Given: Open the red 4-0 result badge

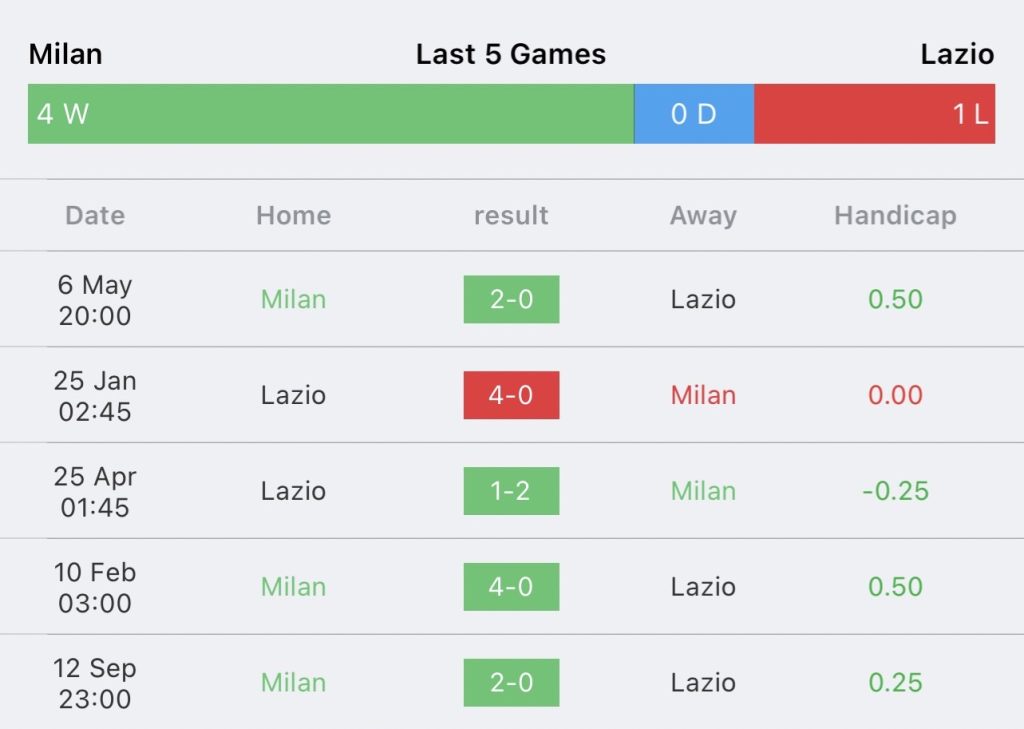Looking at the screenshot, I should pyautogui.click(x=511, y=395).
